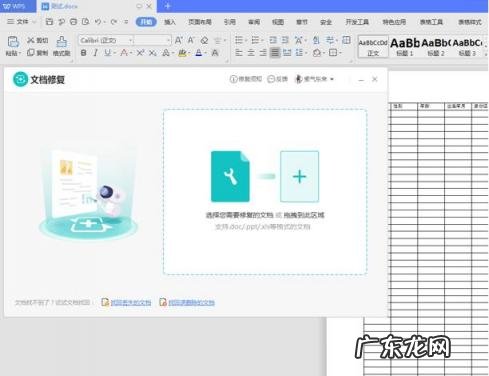Apply the 正文 style thumbnail
Image resolution: width=489 pixels, height=376 pixels.
373,46
